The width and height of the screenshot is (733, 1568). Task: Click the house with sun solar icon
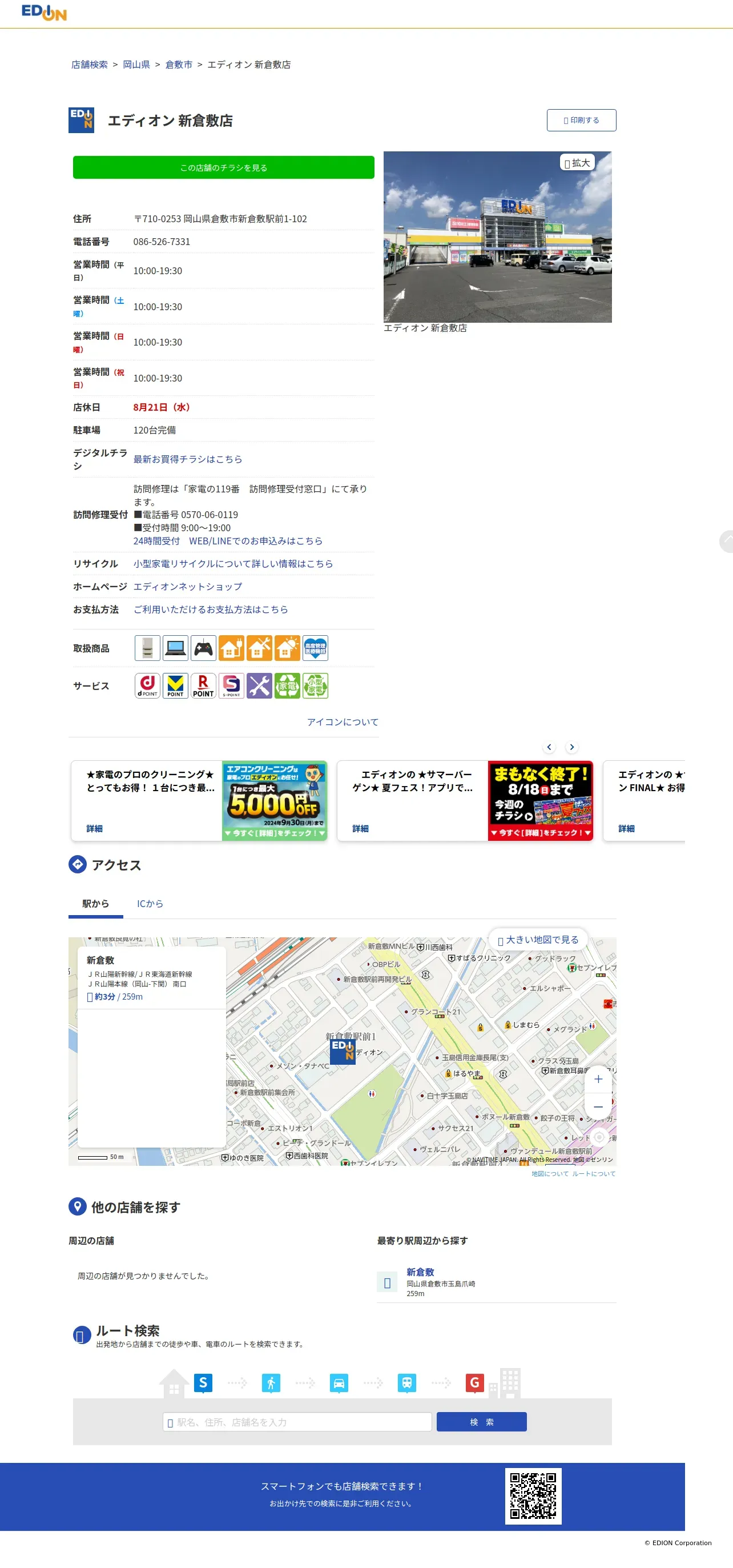pos(287,648)
